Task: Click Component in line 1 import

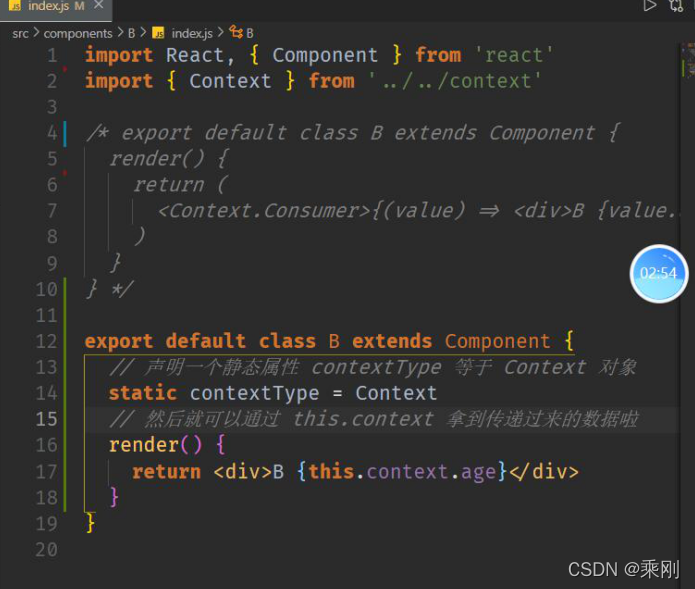Action: coord(325,56)
